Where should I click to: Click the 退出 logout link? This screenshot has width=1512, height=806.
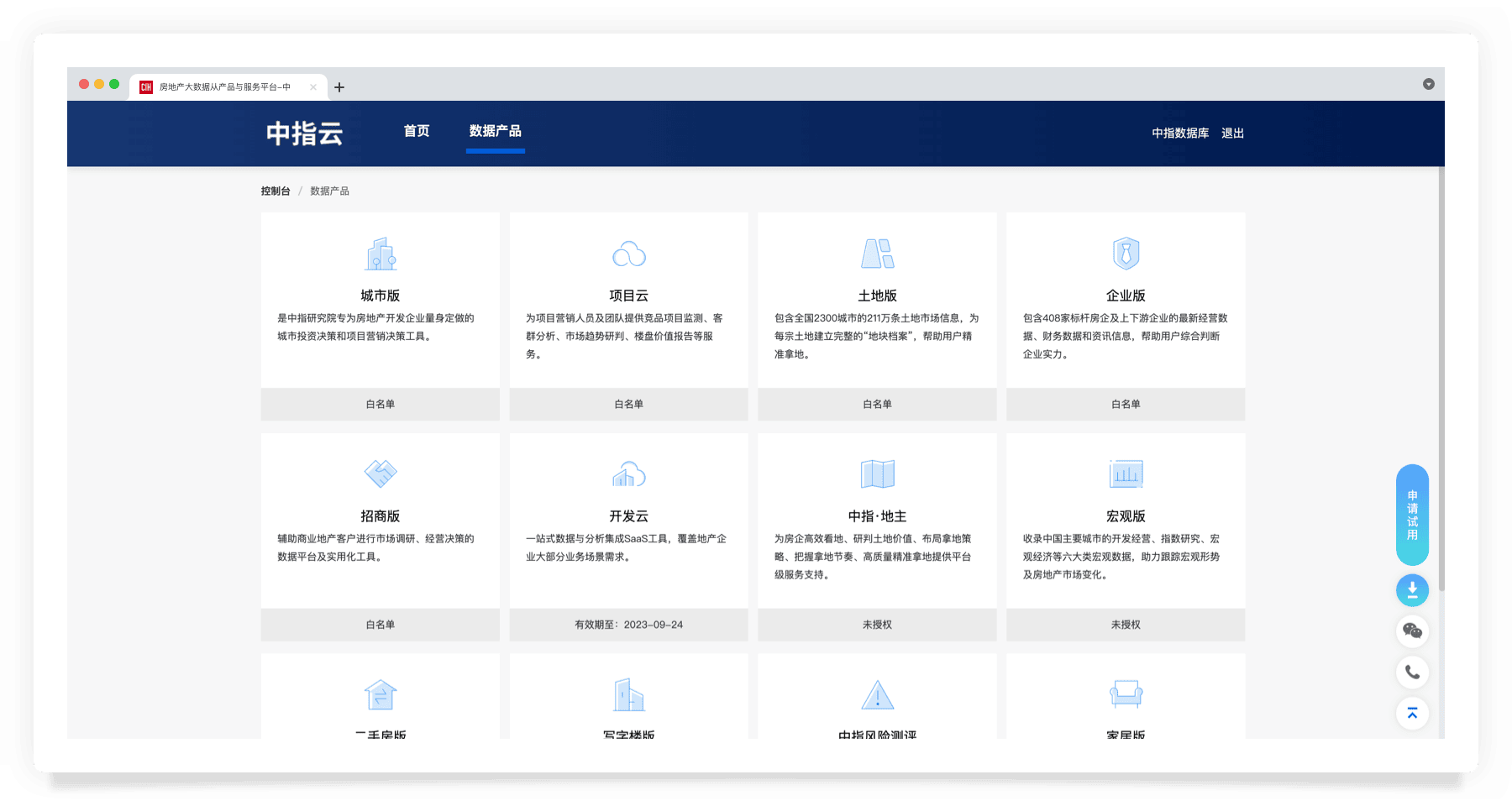(1232, 133)
